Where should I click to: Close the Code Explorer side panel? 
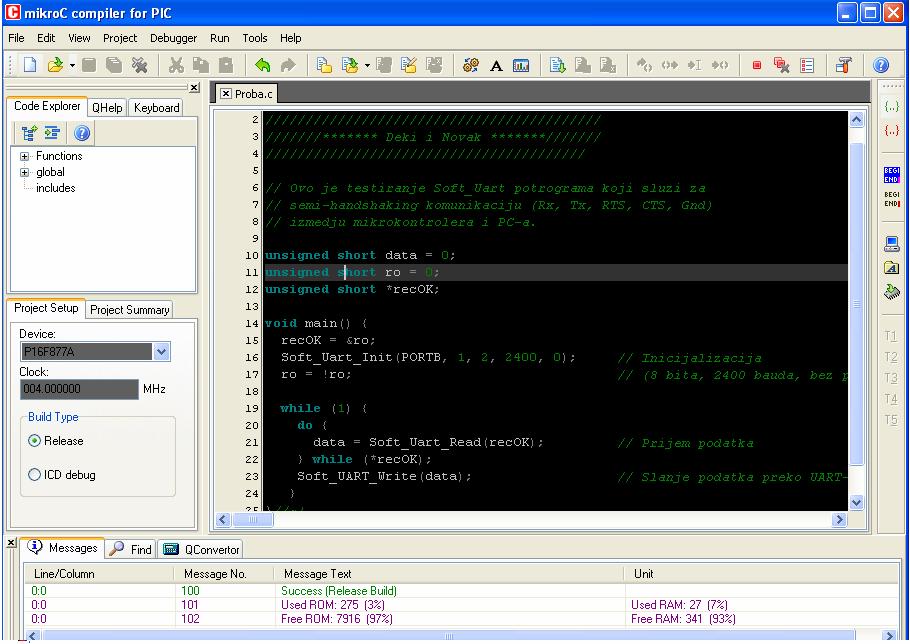pyautogui.click(x=194, y=88)
